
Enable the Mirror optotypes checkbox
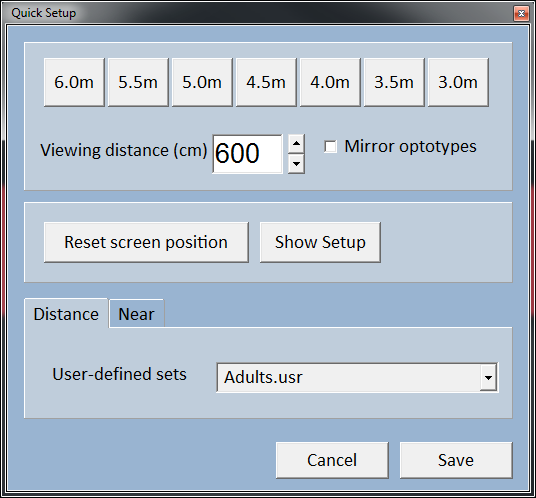(331, 147)
